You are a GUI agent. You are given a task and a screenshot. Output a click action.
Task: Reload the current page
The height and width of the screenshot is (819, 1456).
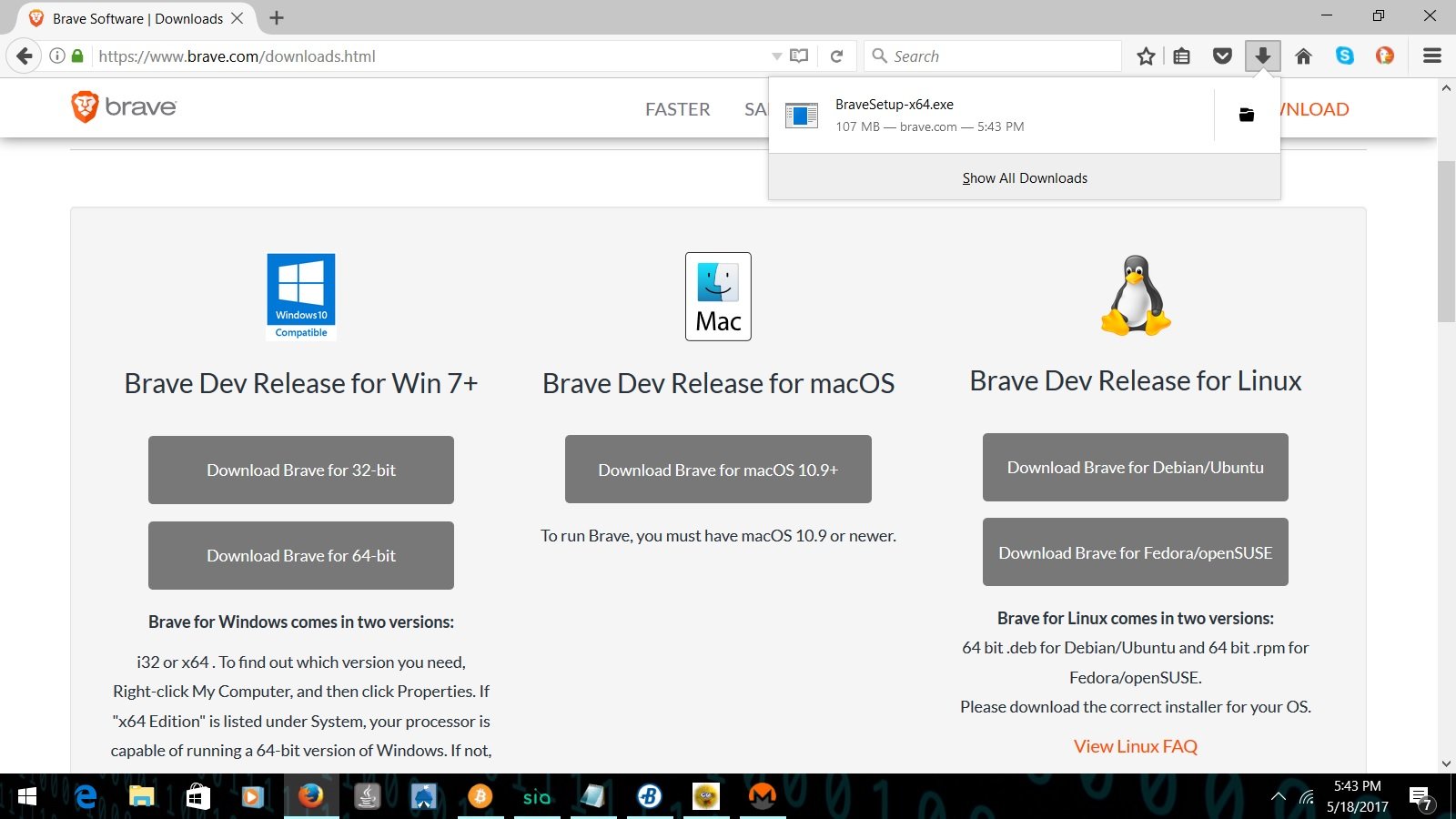point(837,56)
